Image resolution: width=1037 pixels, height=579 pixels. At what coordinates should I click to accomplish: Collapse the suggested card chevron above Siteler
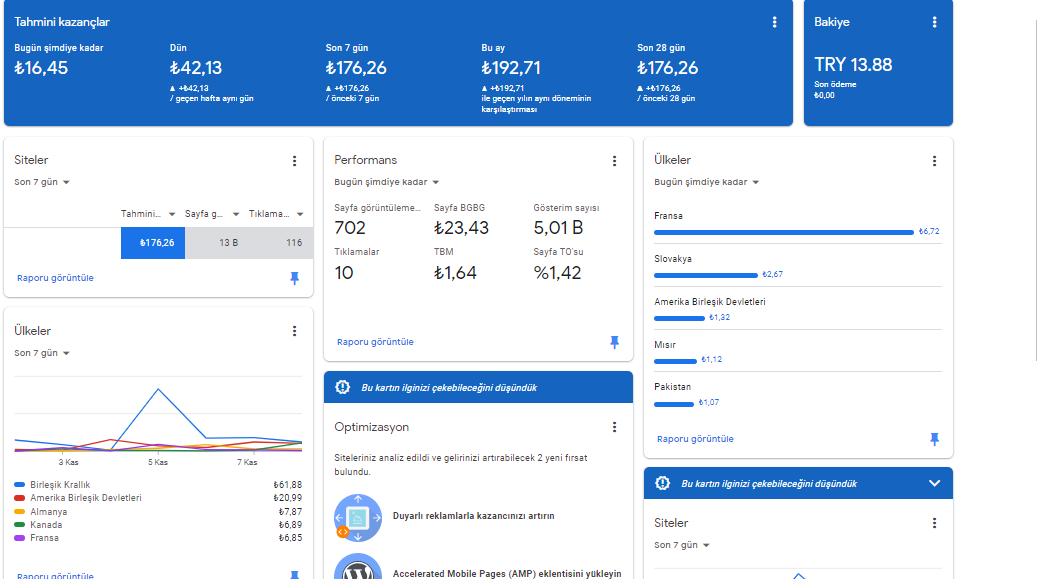934,483
